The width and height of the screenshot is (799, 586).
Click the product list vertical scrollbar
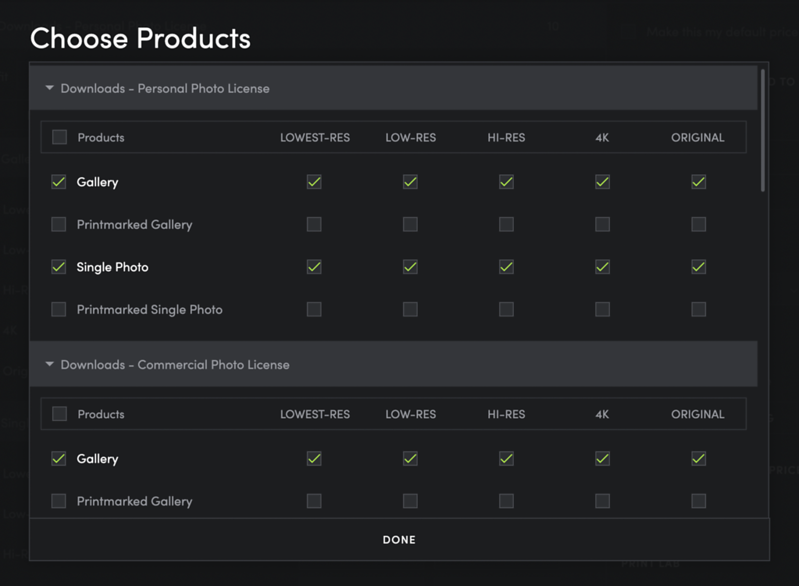click(763, 131)
